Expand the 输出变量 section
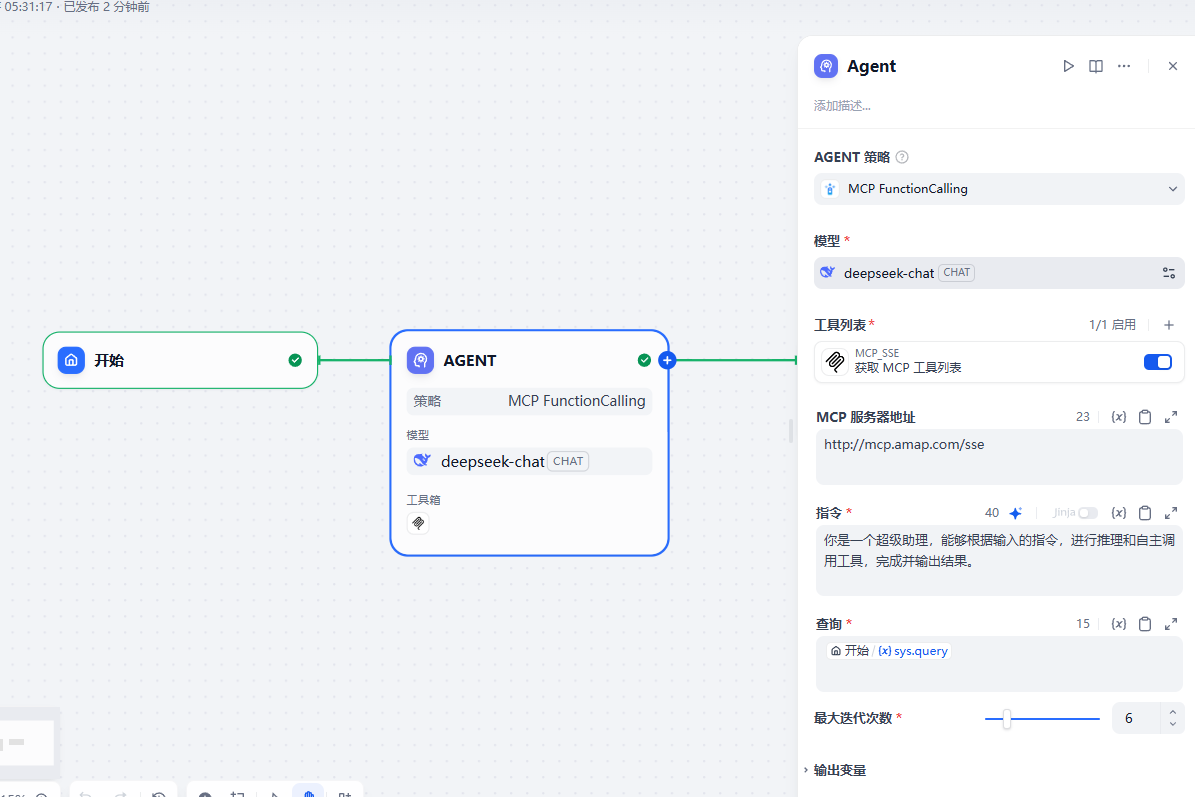 840,770
